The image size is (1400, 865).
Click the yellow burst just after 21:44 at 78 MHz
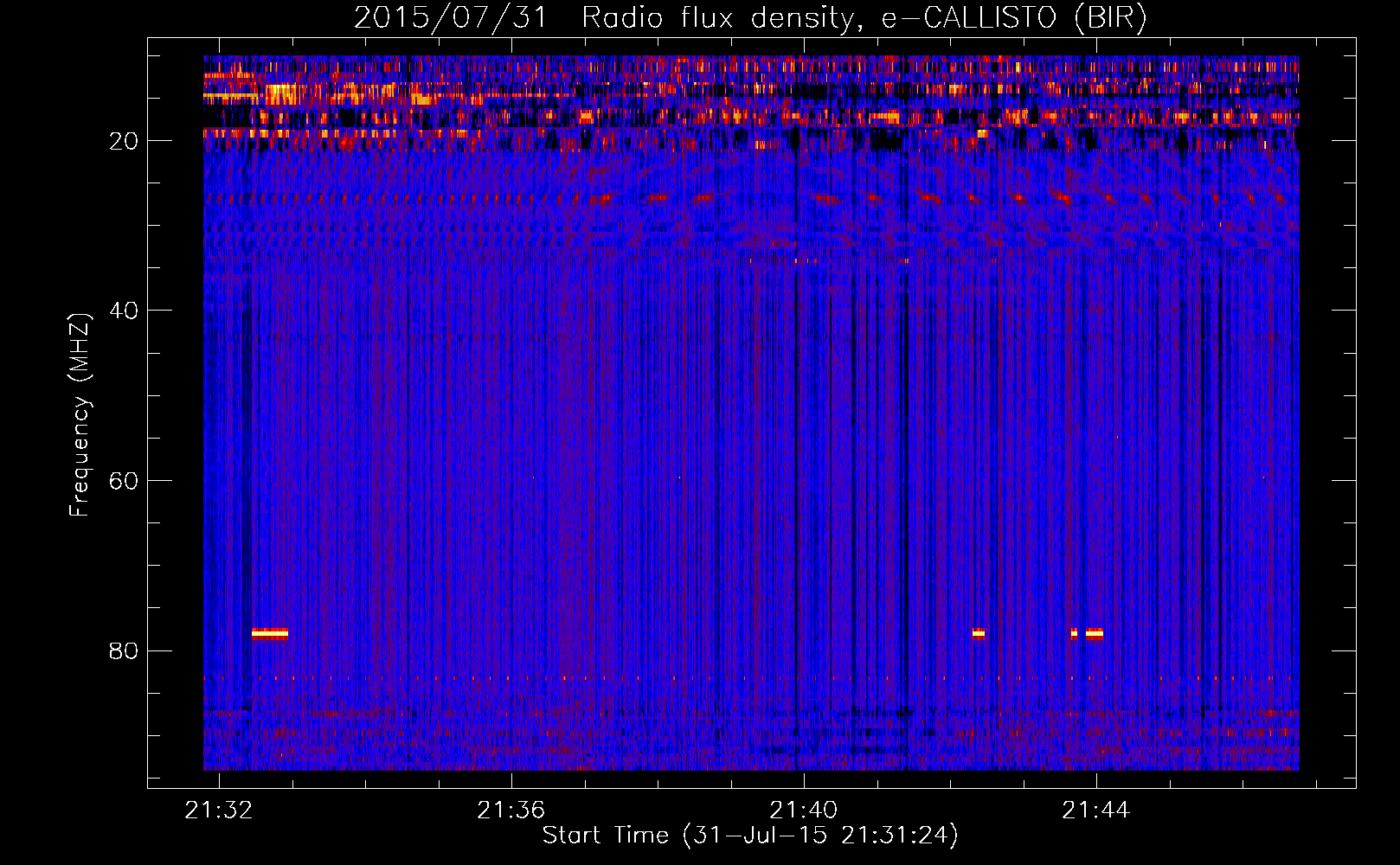pyautogui.click(x=1095, y=633)
